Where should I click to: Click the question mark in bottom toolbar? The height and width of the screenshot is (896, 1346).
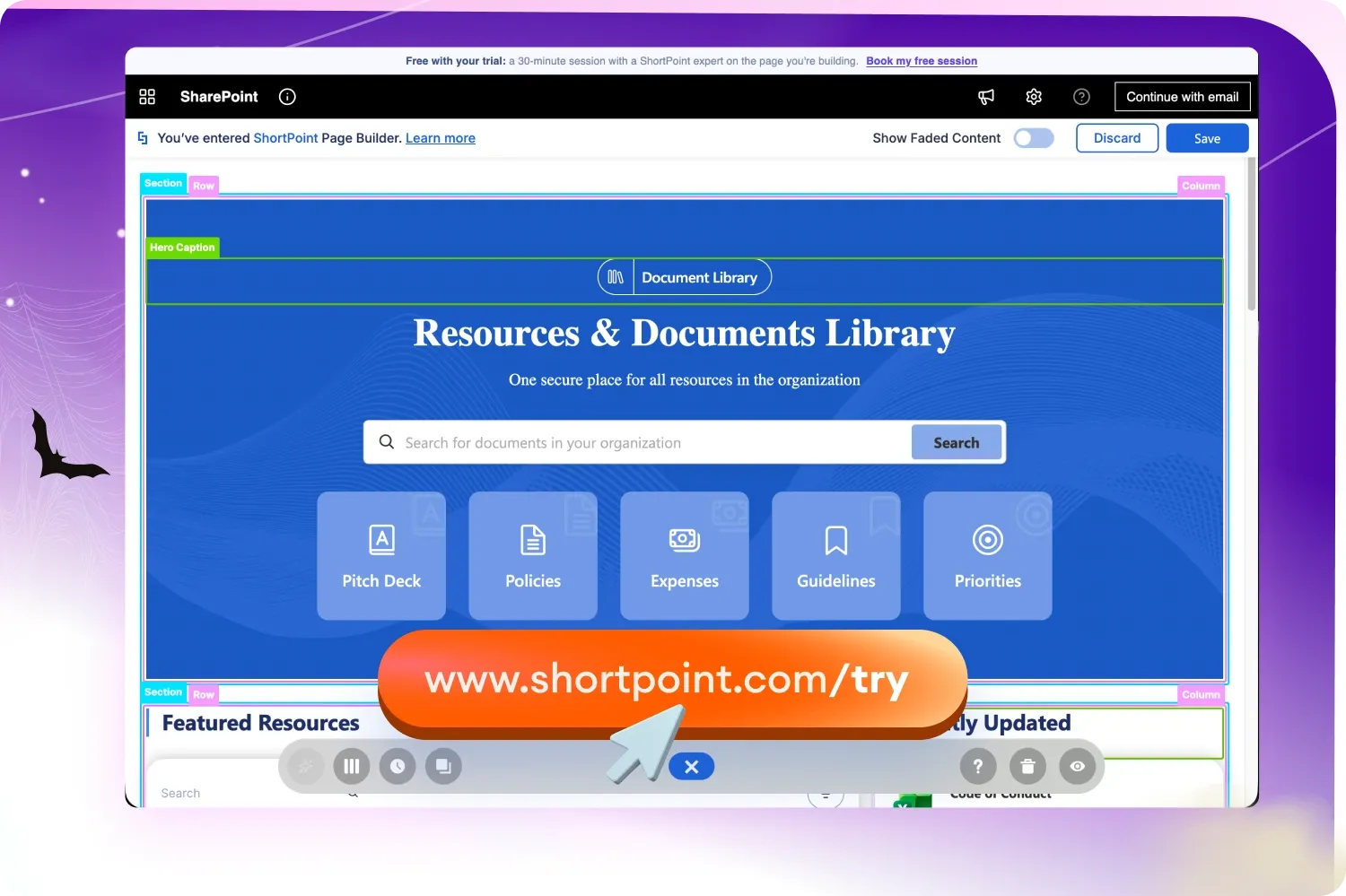(x=978, y=766)
